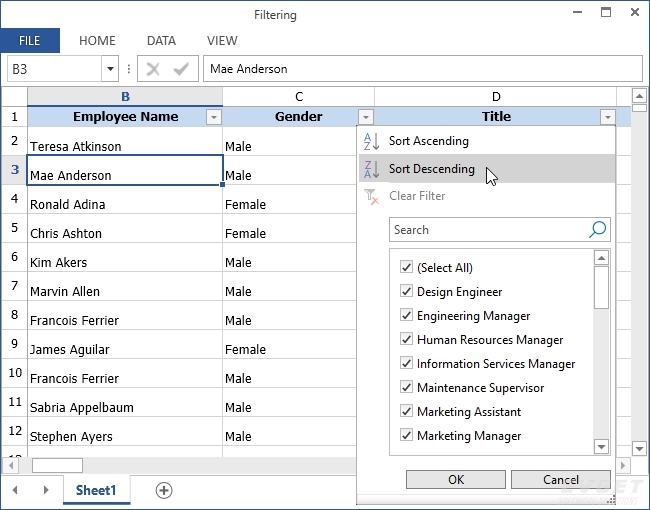Open the FILE tab

click(29, 41)
